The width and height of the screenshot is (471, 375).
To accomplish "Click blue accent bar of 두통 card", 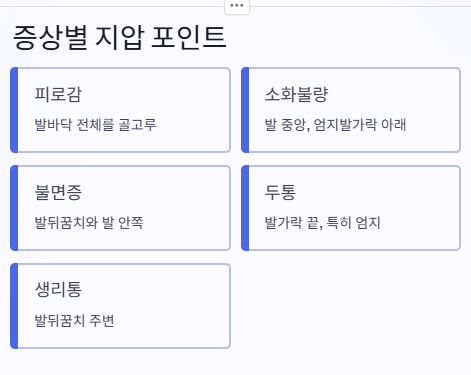I will click(245, 208).
